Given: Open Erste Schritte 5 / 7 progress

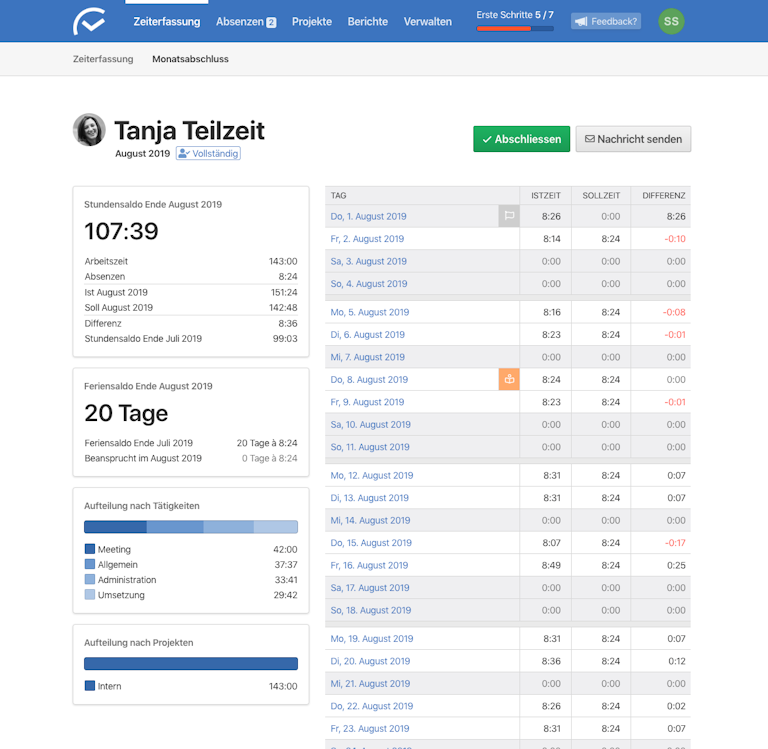Looking at the screenshot, I should pos(515,20).
